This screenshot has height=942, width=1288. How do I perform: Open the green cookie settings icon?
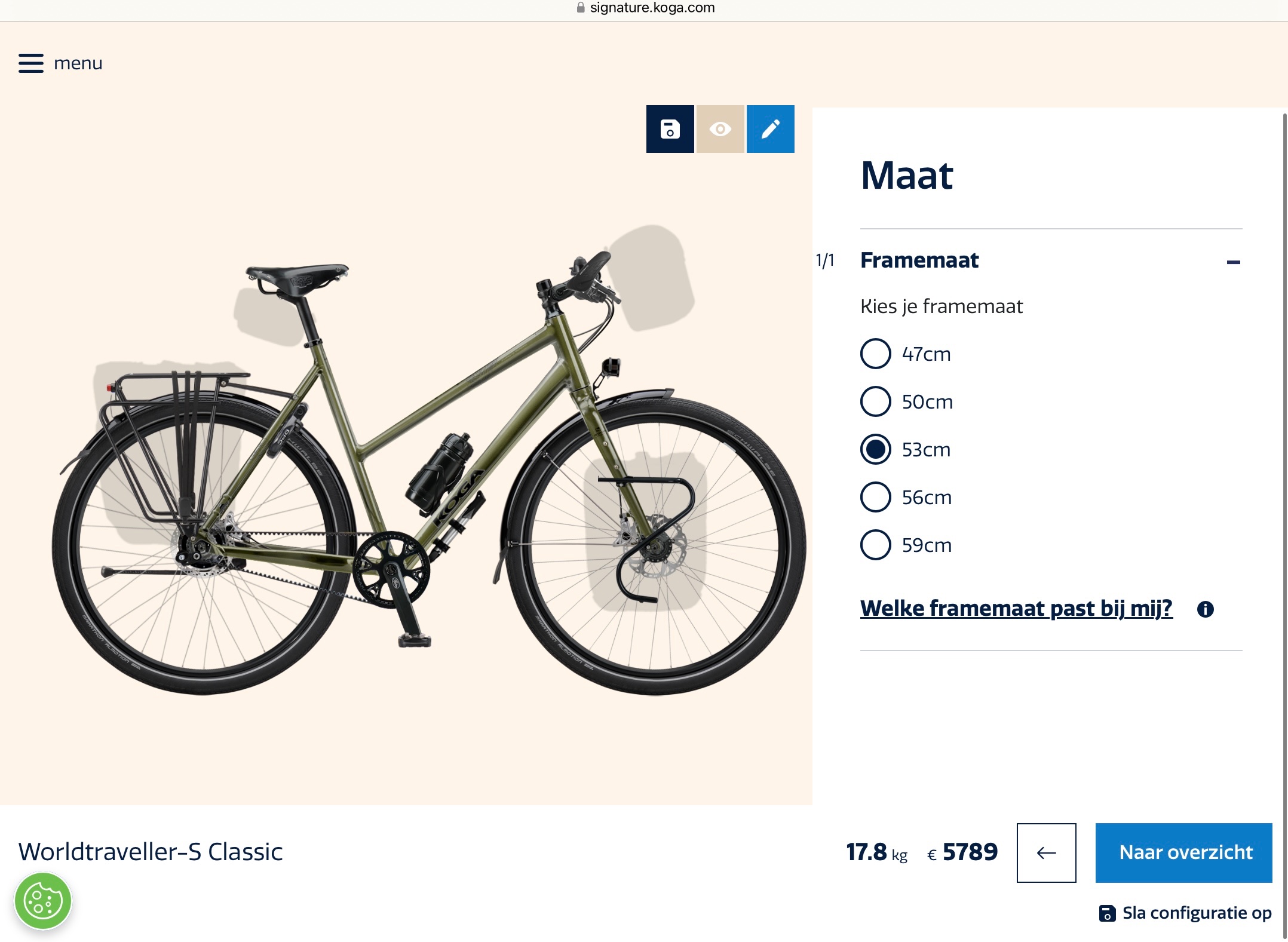pyautogui.click(x=42, y=901)
